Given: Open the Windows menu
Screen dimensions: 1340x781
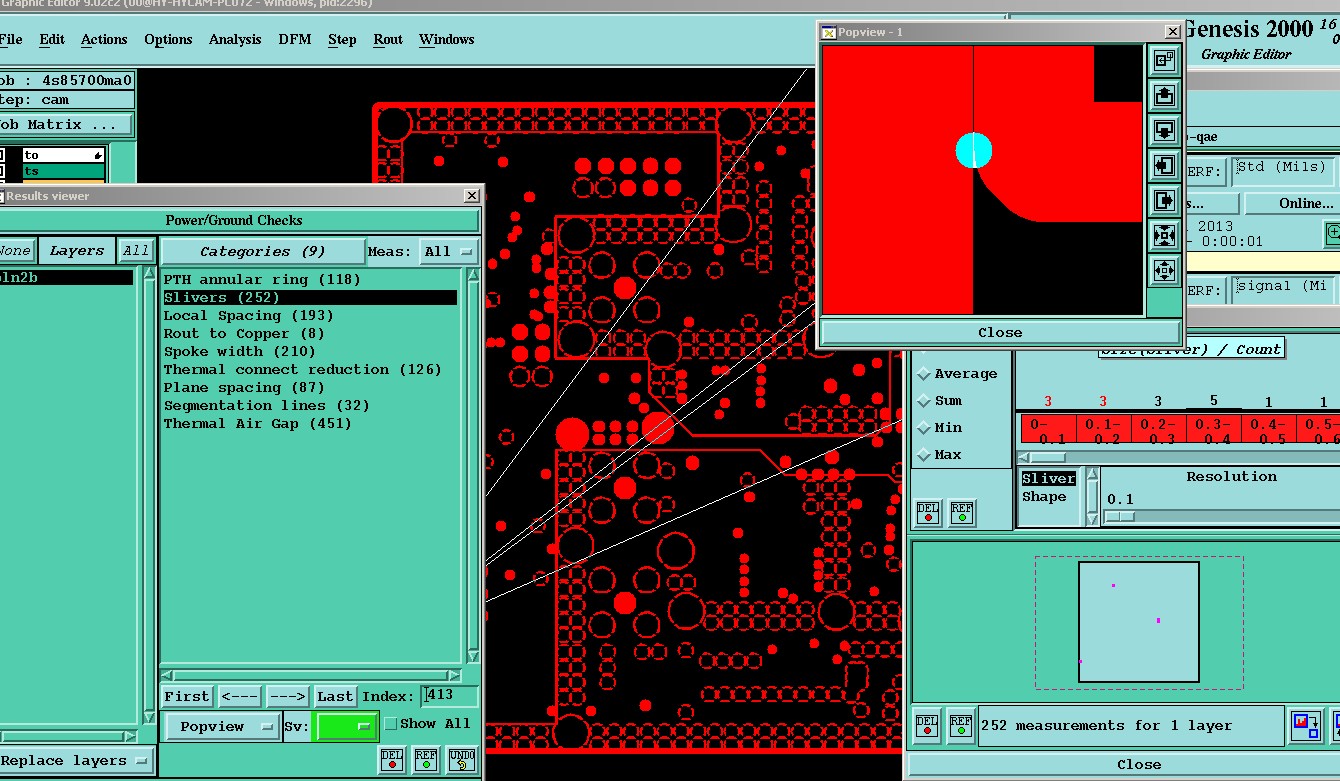Looking at the screenshot, I should coord(446,40).
